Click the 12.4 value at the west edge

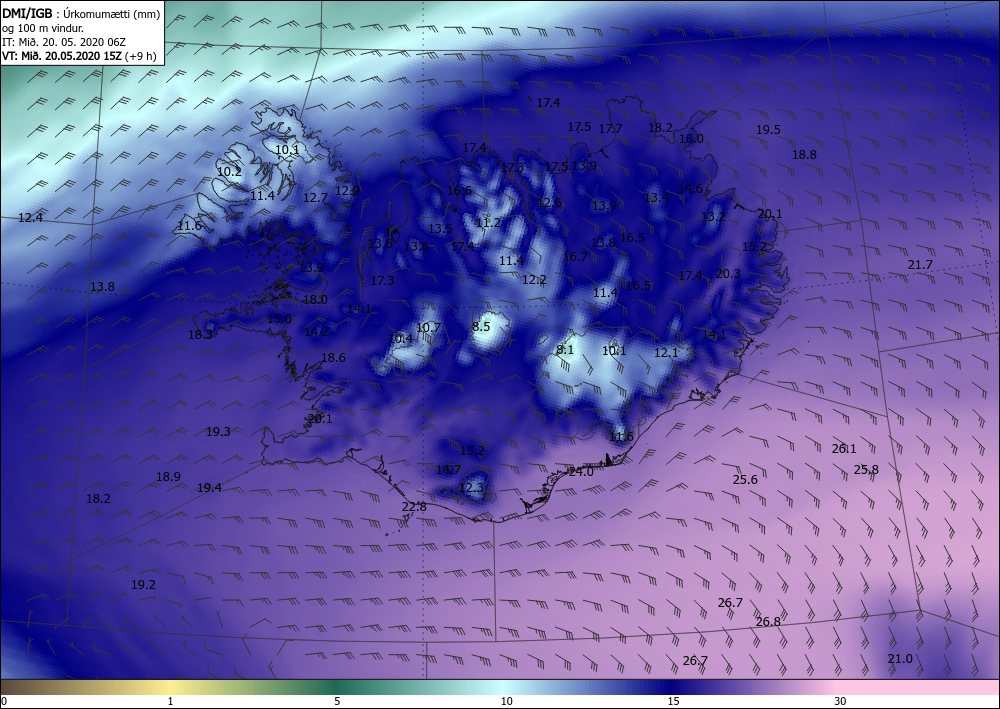31,218
